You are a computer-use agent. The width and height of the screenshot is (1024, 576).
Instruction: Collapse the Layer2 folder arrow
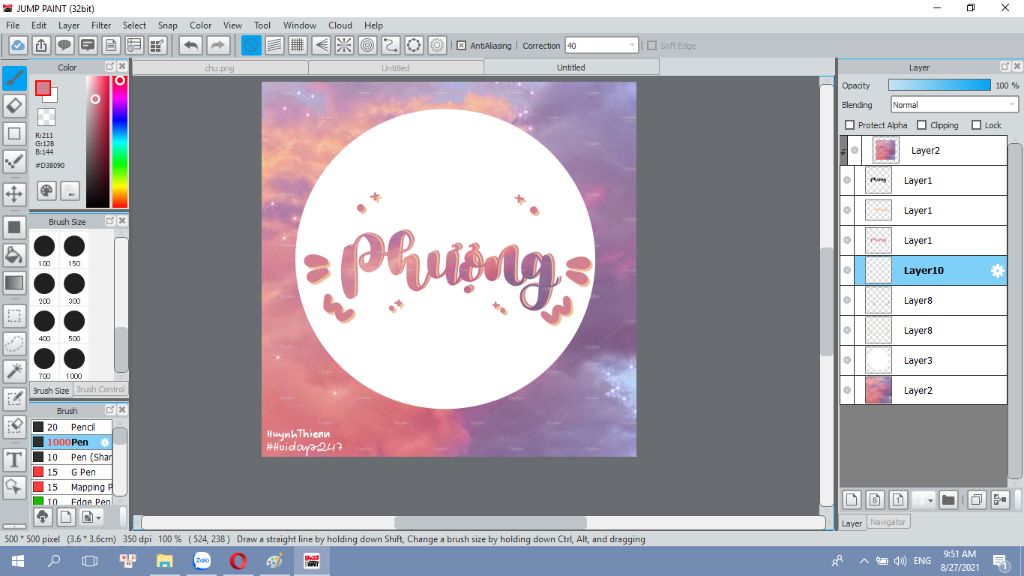(x=843, y=151)
